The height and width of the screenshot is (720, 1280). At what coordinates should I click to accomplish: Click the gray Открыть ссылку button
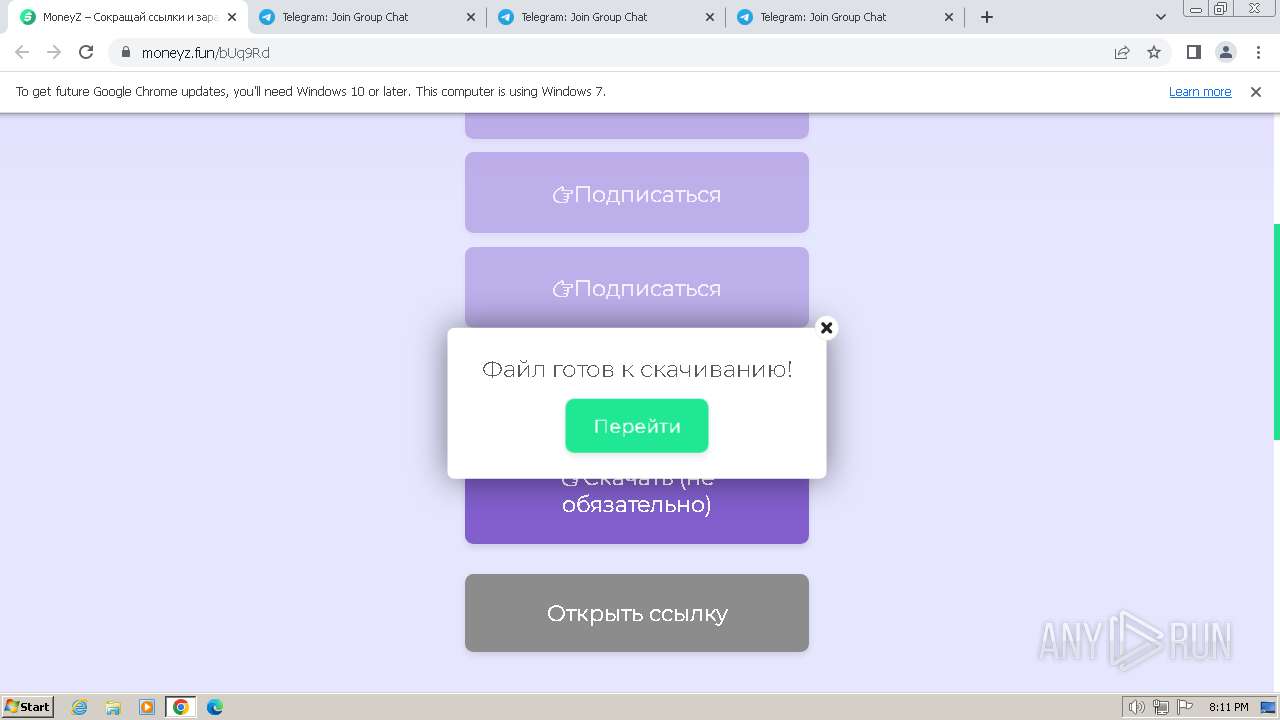tap(637, 613)
